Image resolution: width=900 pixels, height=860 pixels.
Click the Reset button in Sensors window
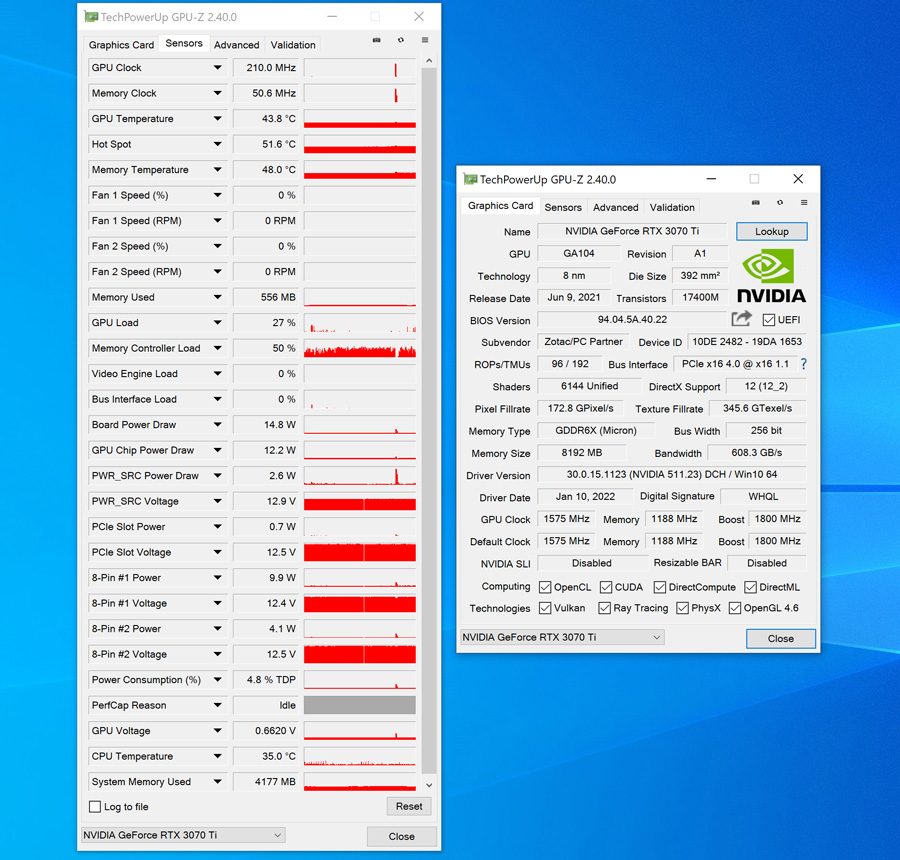pyautogui.click(x=409, y=806)
